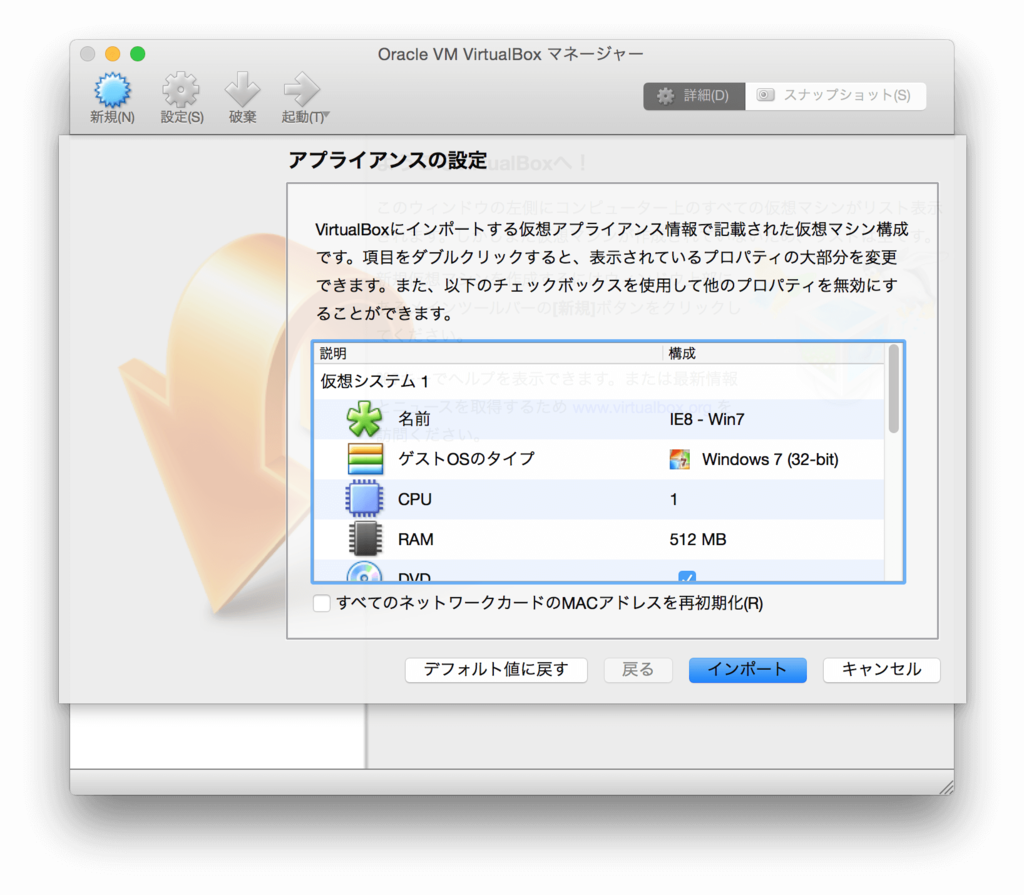Select the 名前 row label

point(414,419)
